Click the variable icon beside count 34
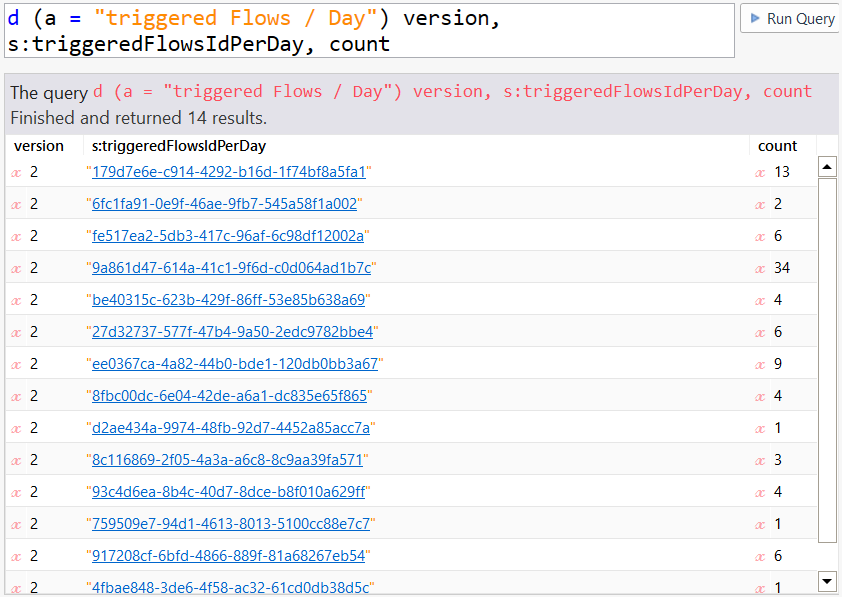842x597 pixels. click(x=760, y=268)
